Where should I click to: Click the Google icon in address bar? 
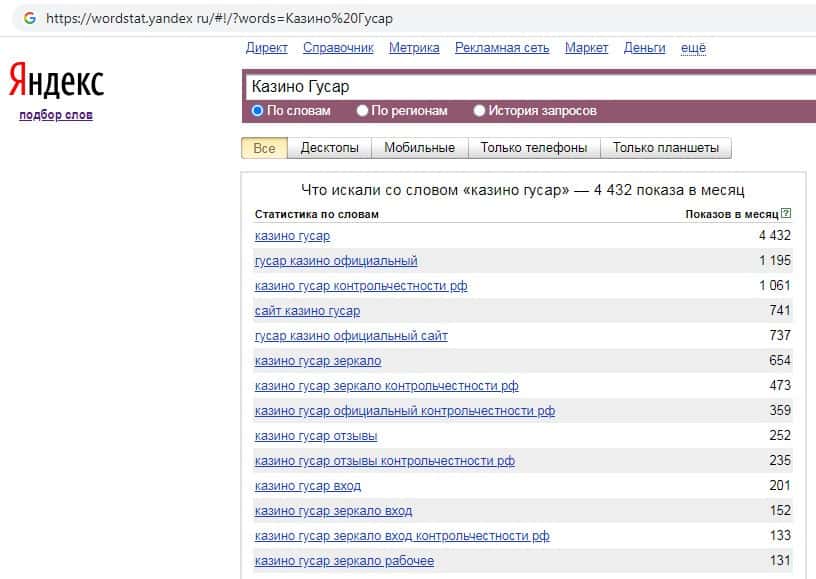pyautogui.click(x=30, y=18)
